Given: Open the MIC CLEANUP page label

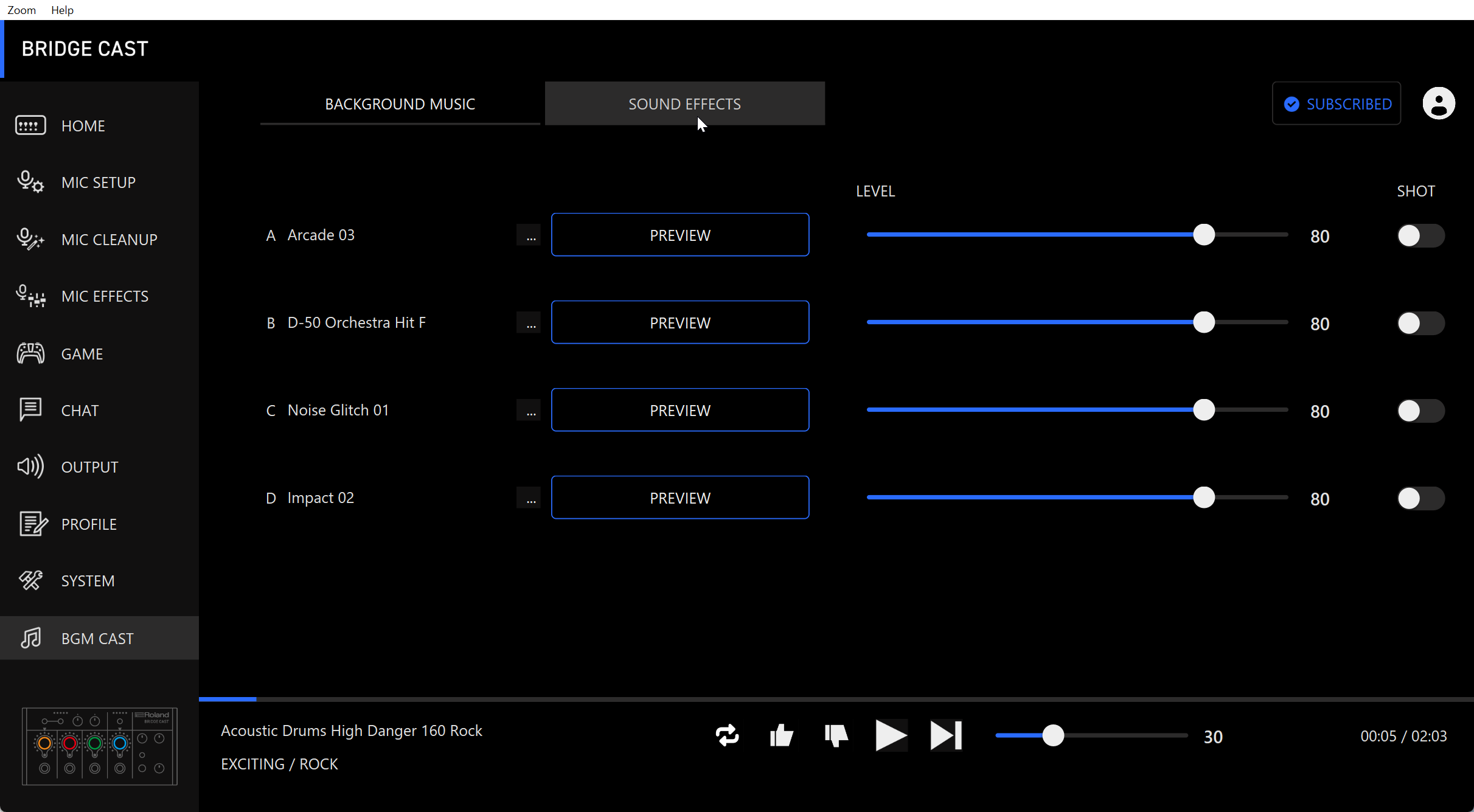Looking at the screenshot, I should pos(110,240).
